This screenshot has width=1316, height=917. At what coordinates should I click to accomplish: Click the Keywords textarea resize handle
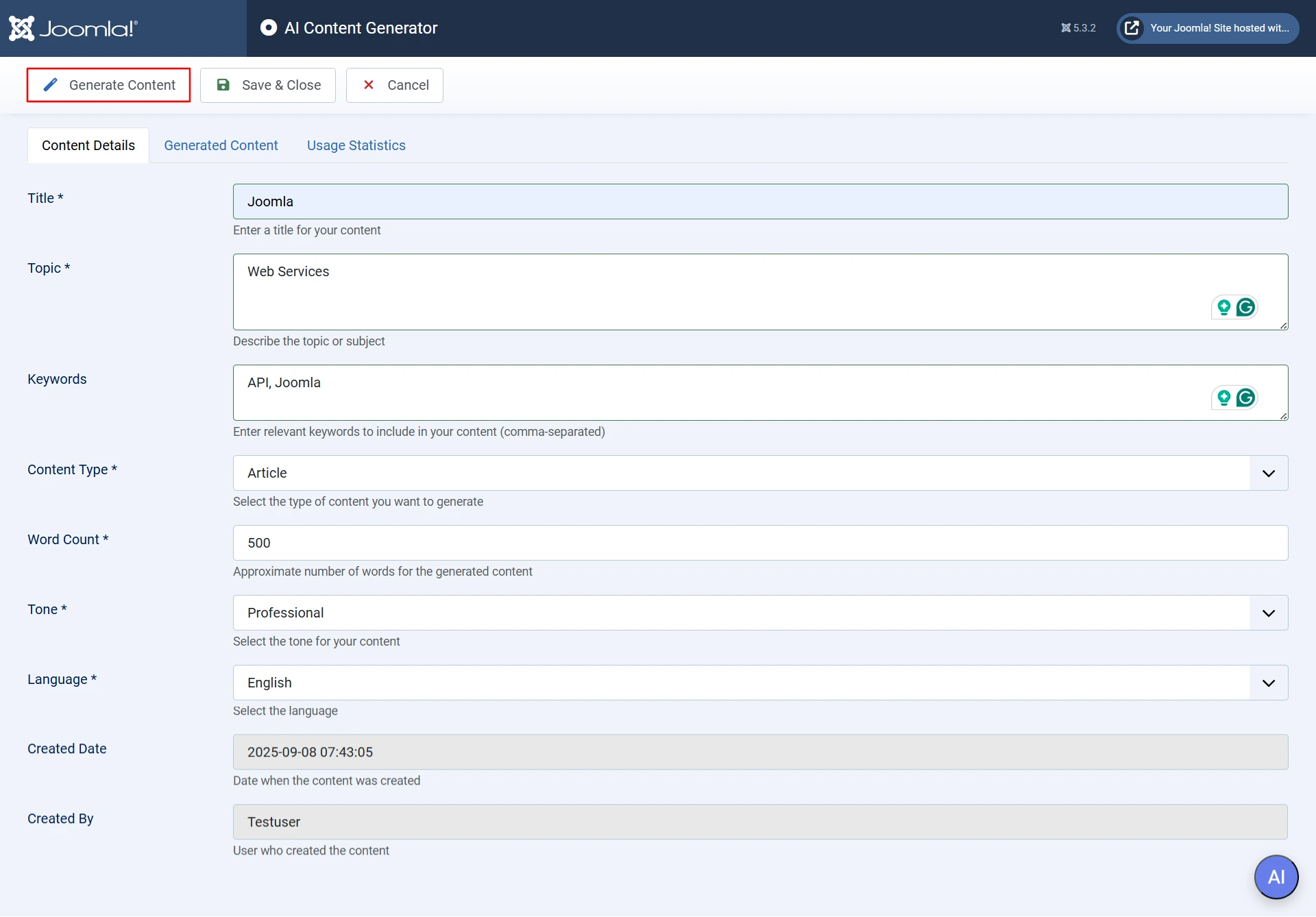tap(1283, 415)
